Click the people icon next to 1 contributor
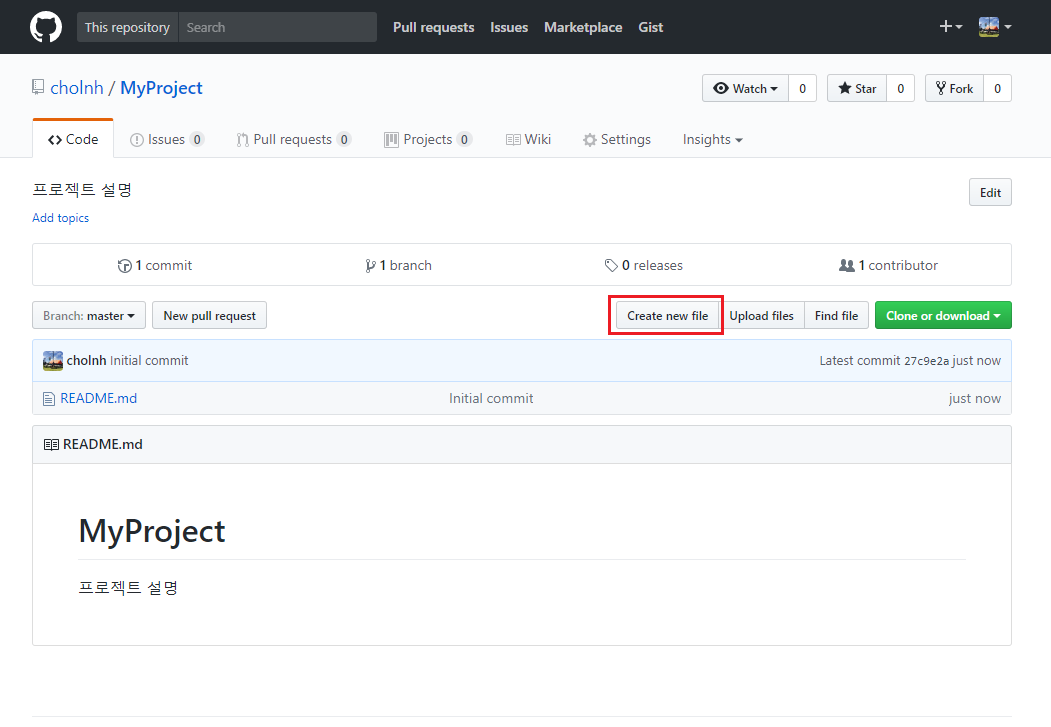The image size is (1051, 727). coord(847,265)
